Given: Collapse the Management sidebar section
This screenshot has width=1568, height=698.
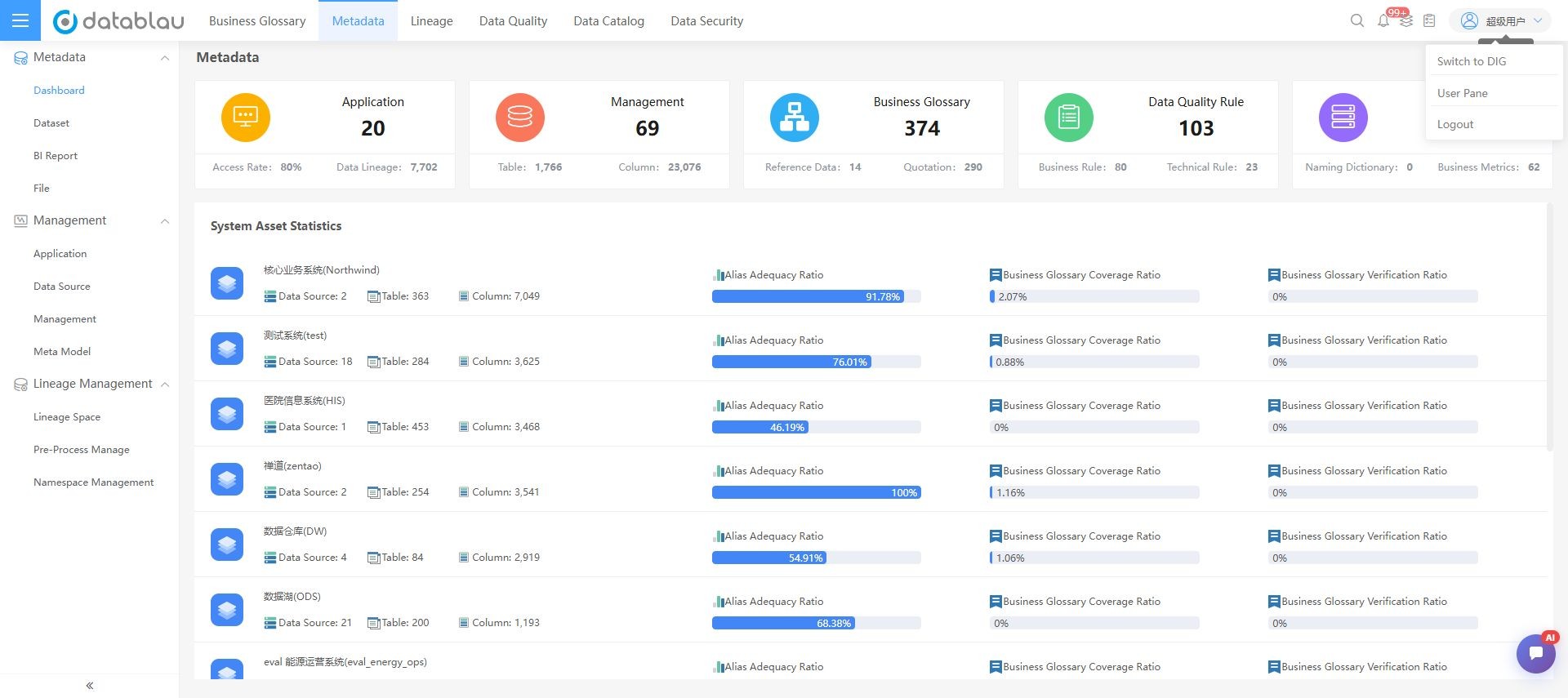Looking at the screenshot, I should pyautogui.click(x=165, y=221).
